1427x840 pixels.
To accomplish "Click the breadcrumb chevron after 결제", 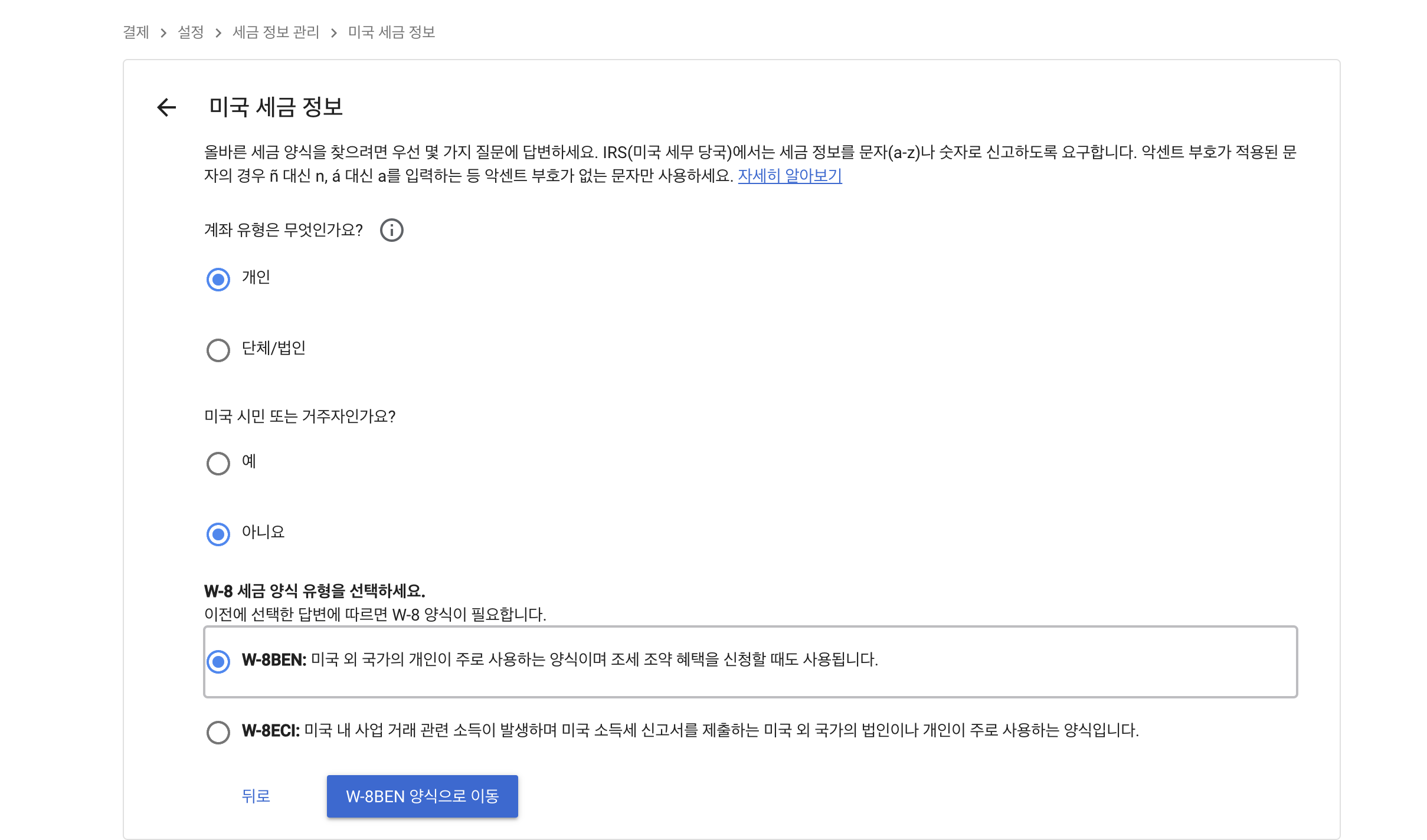I will [x=163, y=32].
